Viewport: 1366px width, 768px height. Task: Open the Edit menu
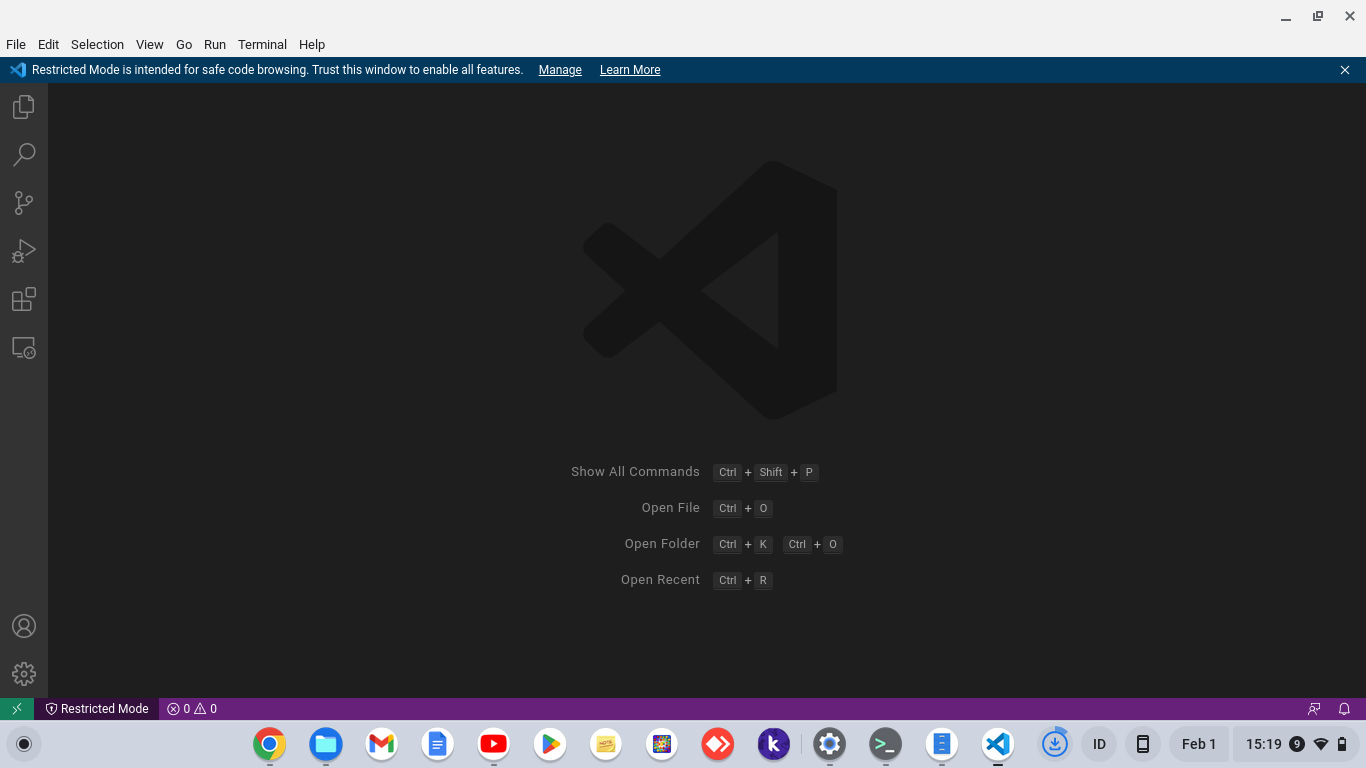pos(48,45)
